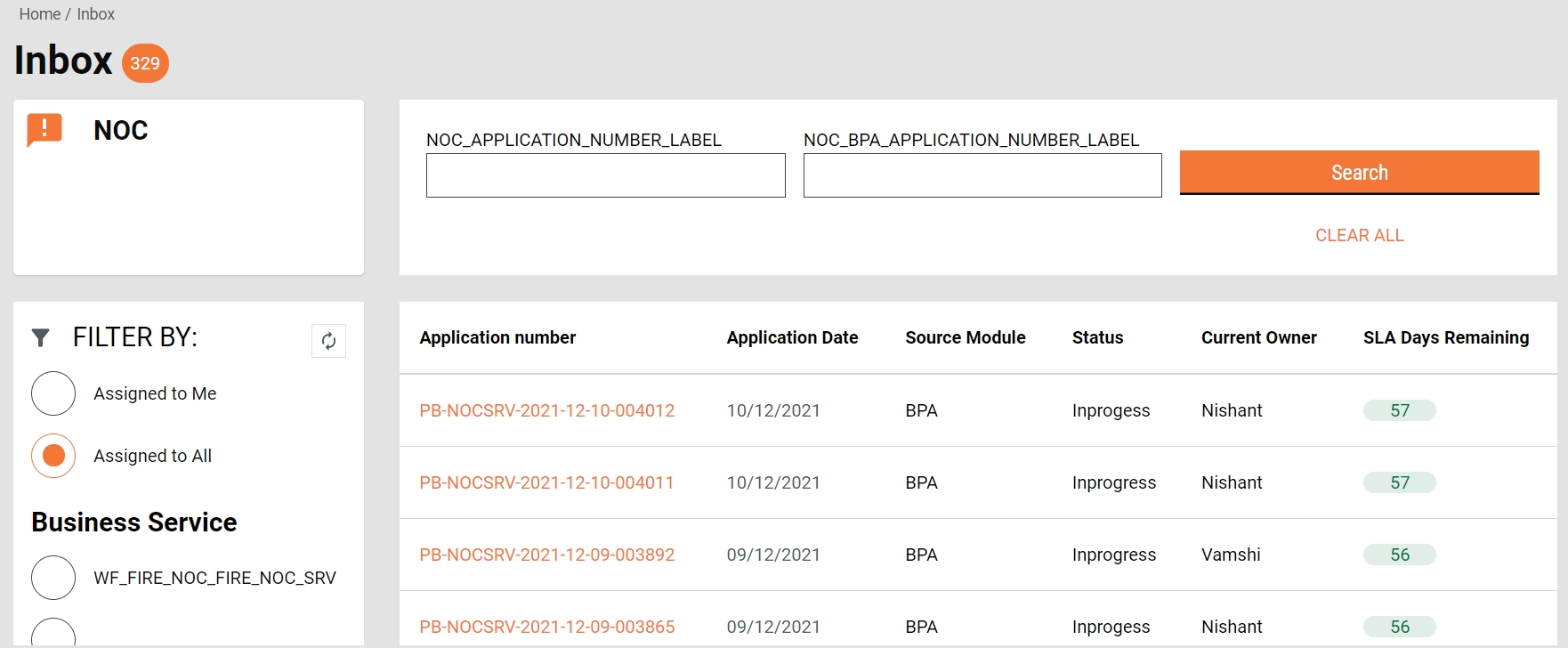This screenshot has width=1568, height=648.
Task: Click the Application number column header
Action: pos(497,337)
